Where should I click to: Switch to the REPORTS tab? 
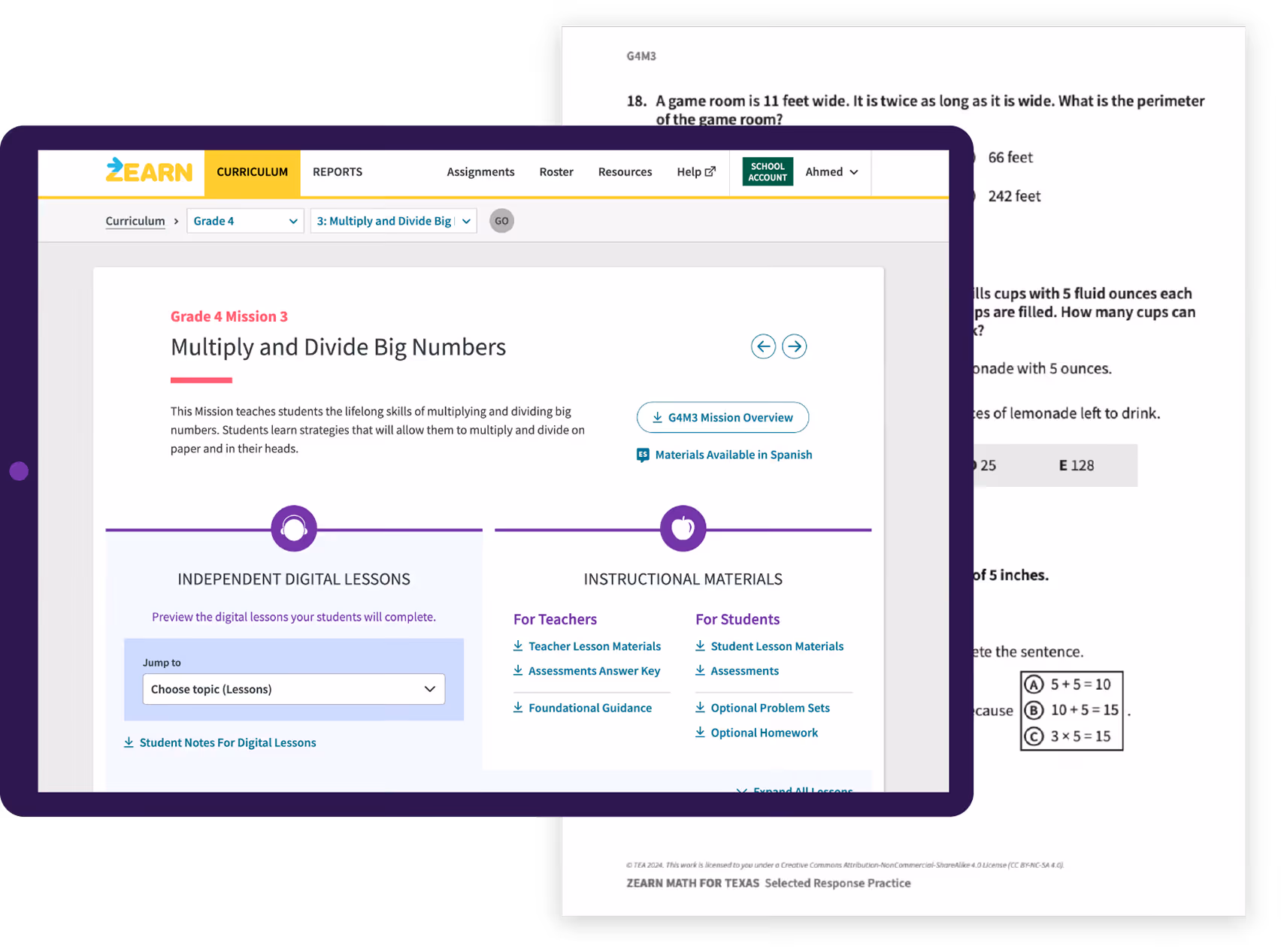coord(338,172)
